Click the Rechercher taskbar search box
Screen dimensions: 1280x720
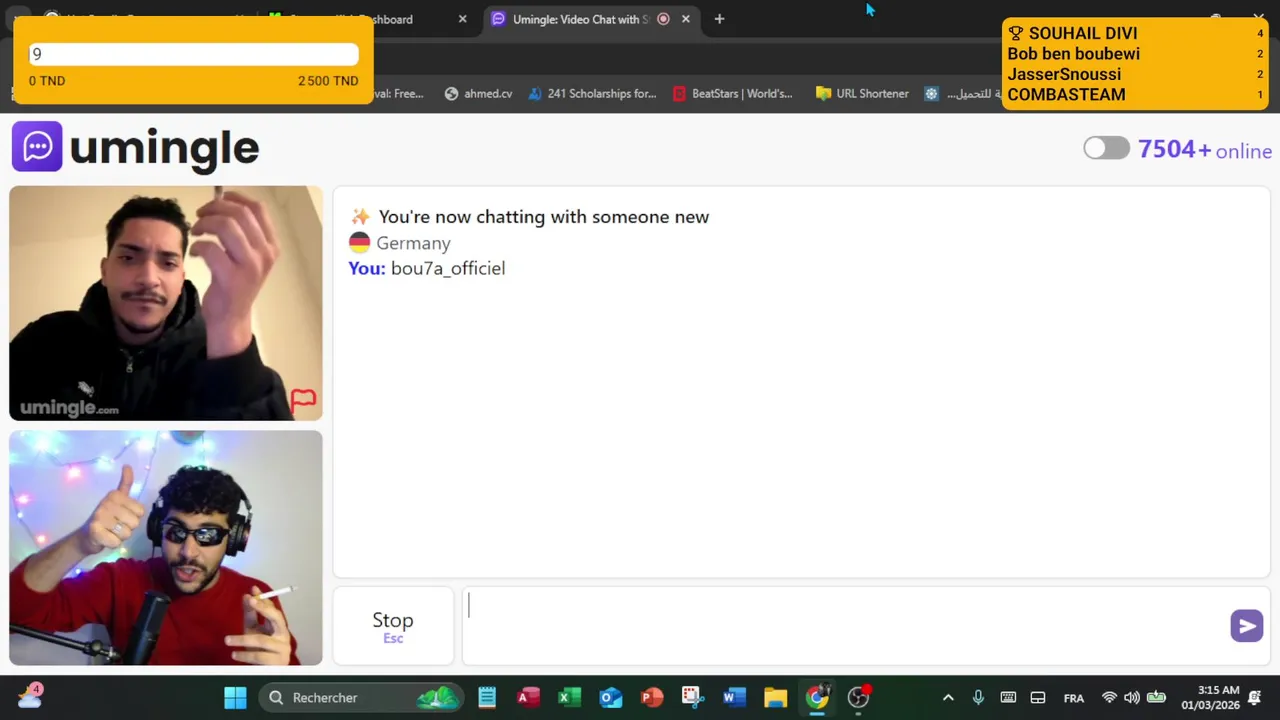[360, 698]
